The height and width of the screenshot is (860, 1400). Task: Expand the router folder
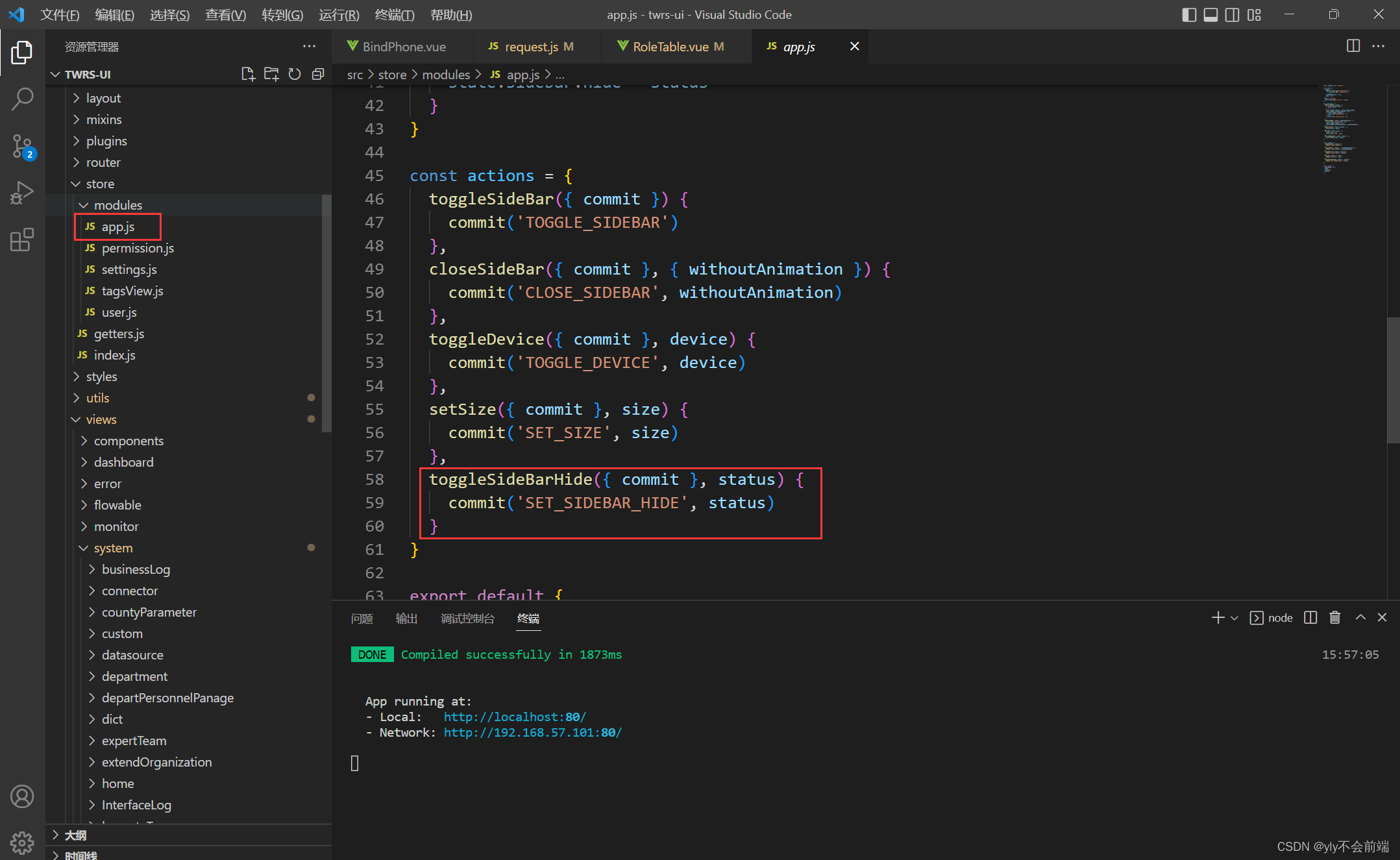click(103, 162)
